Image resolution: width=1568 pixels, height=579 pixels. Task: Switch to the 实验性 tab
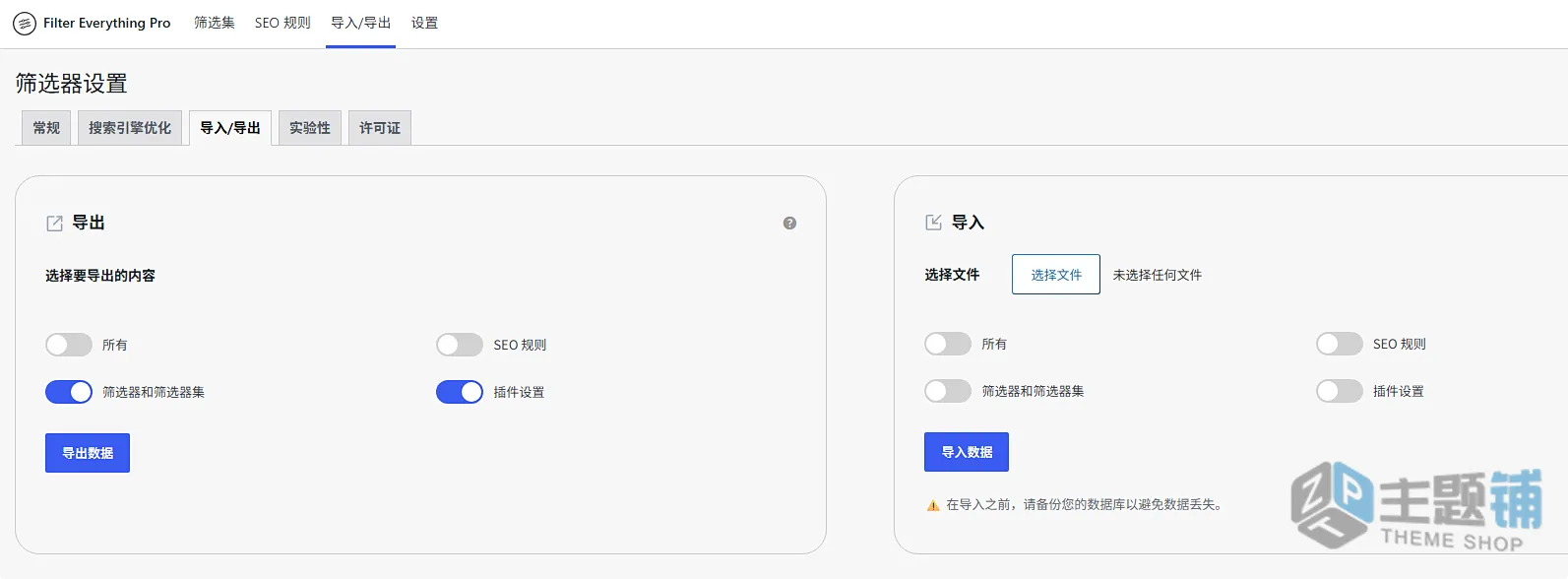pos(310,128)
